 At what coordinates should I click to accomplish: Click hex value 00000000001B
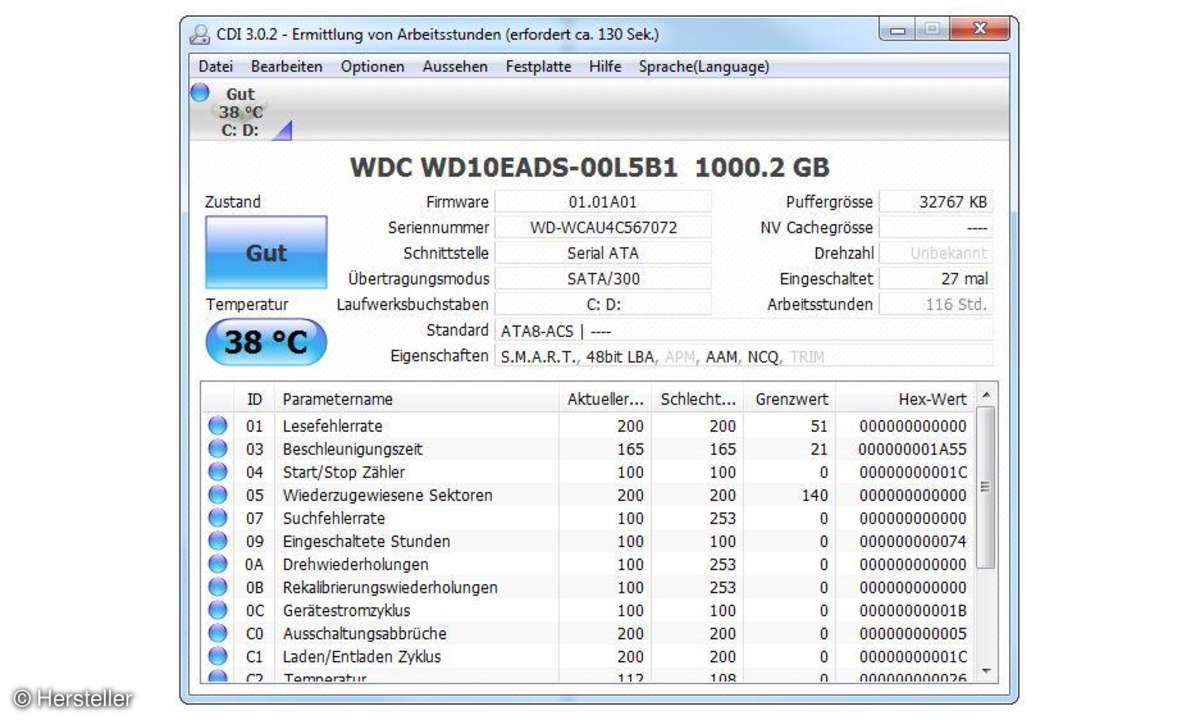coord(913,610)
